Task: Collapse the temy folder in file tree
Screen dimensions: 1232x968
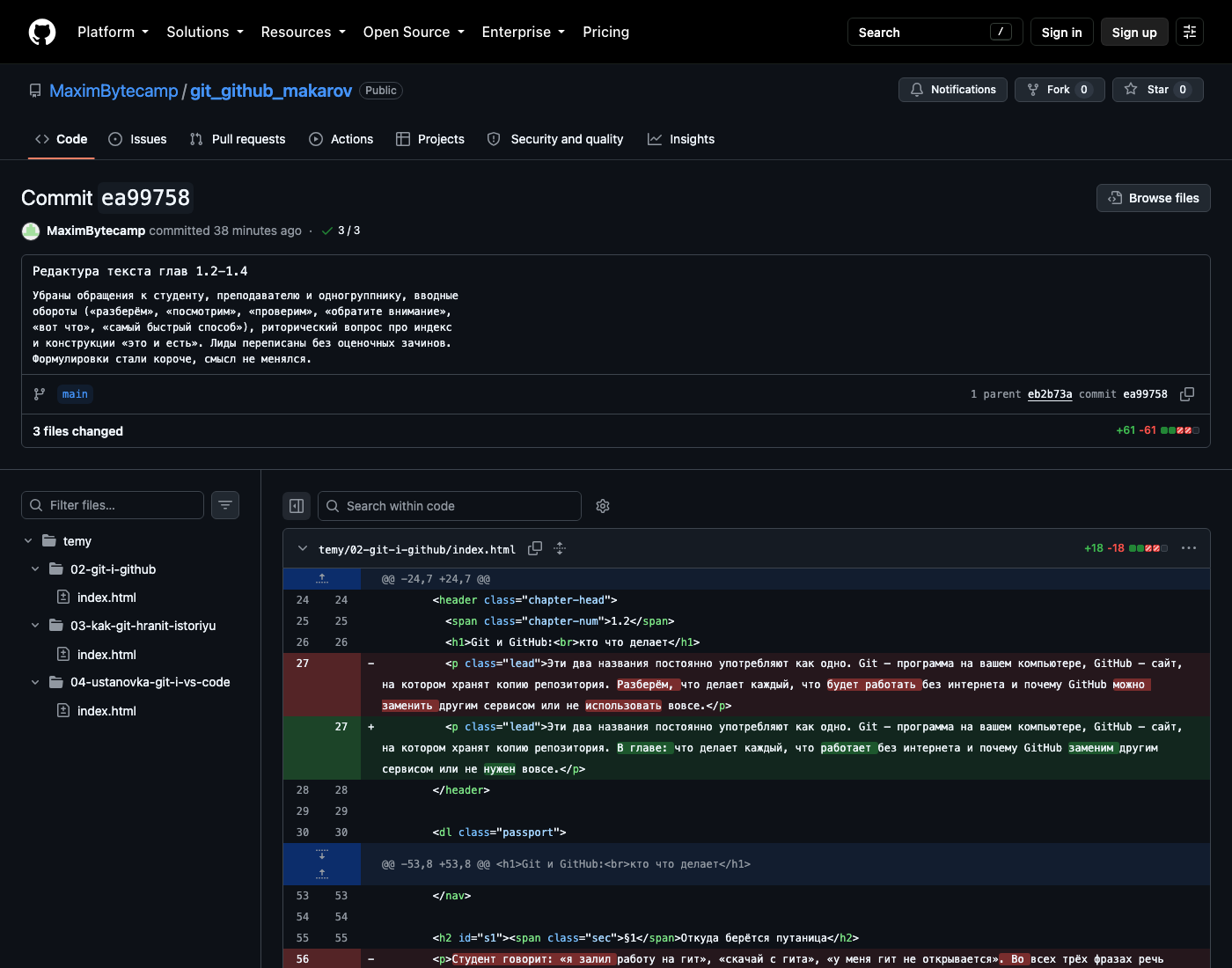Action: (28, 541)
